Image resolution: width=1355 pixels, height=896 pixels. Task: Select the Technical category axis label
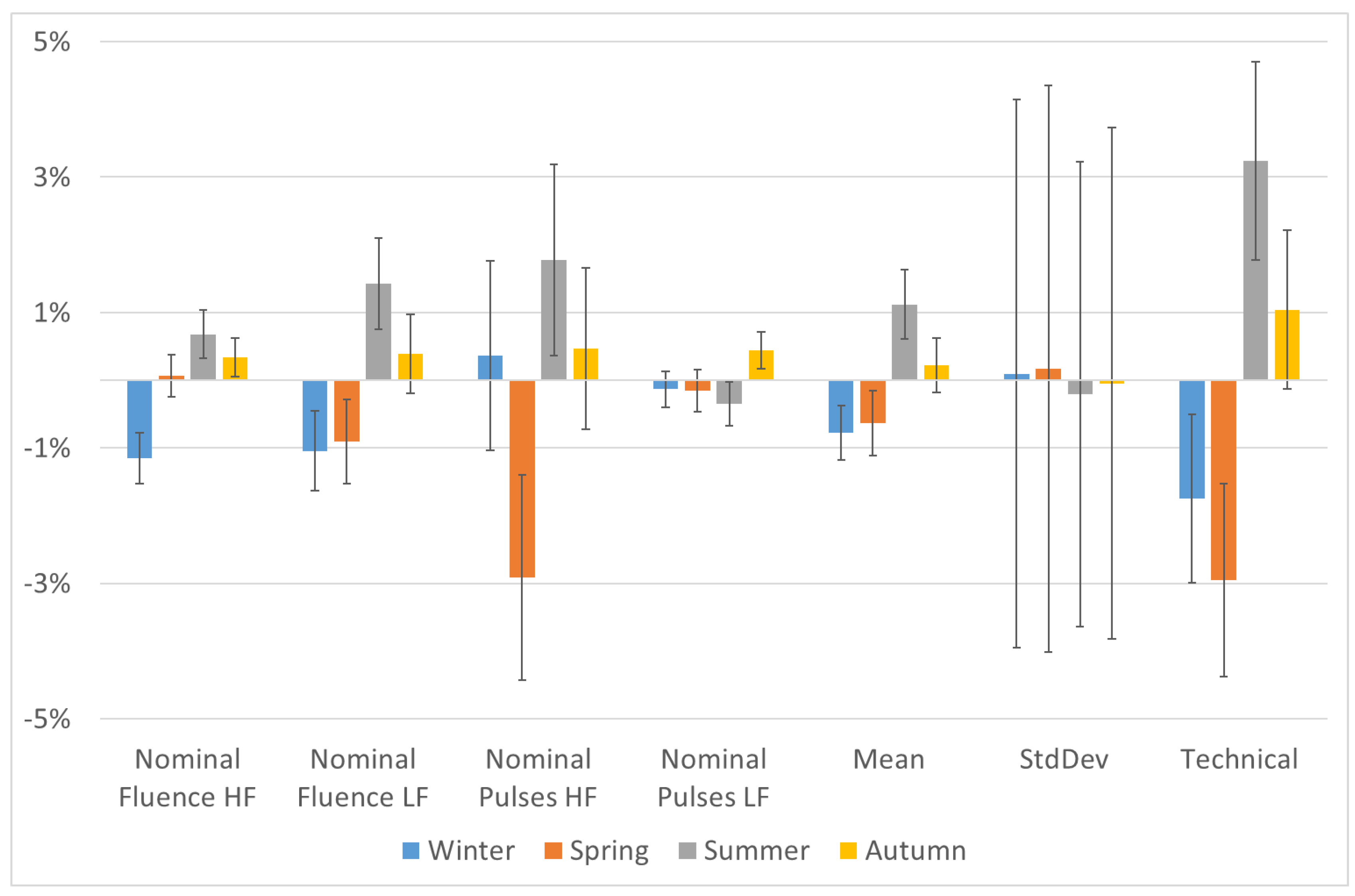(1239, 760)
